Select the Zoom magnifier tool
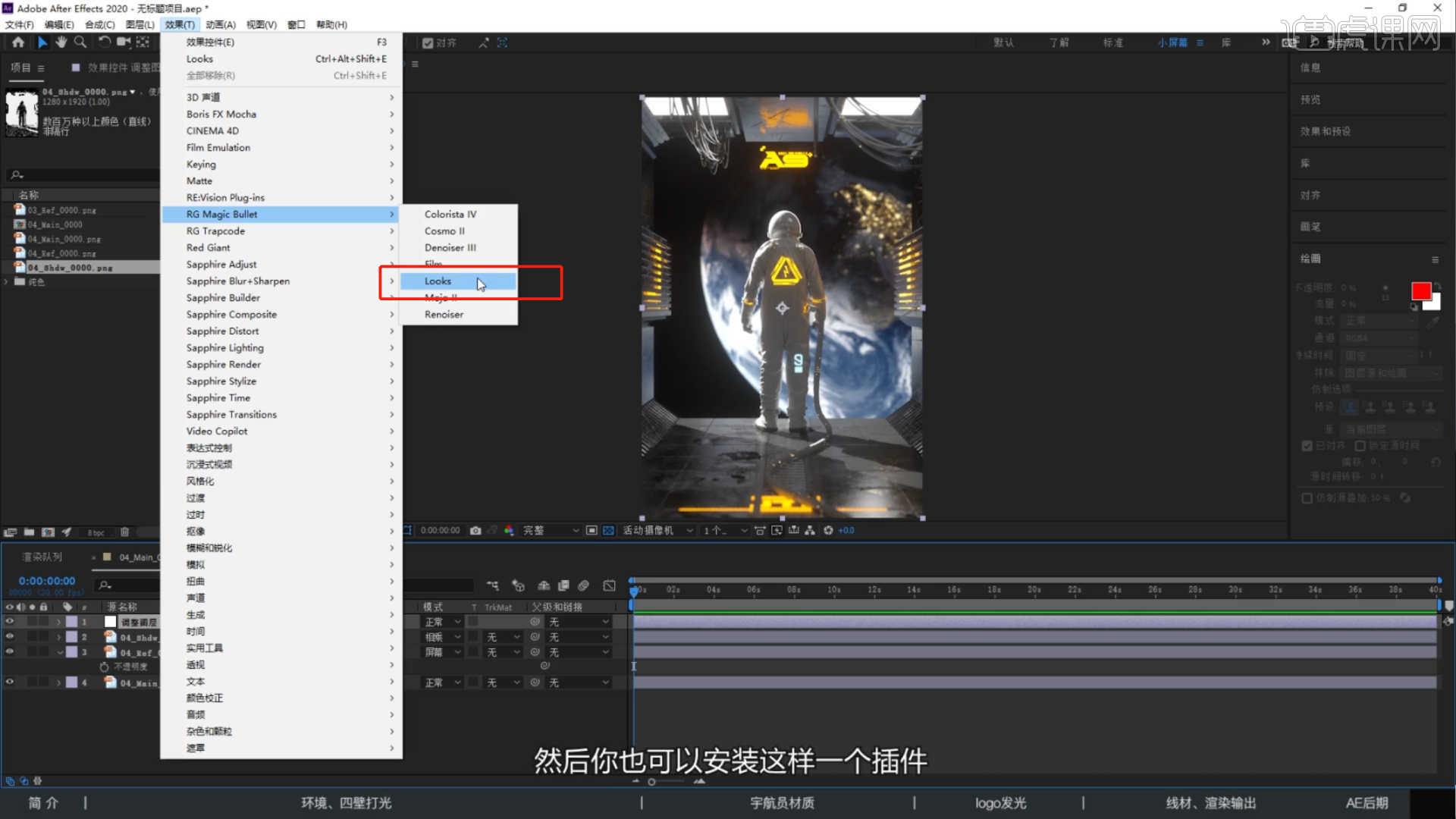1456x819 pixels. pyautogui.click(x=80, y=42)
